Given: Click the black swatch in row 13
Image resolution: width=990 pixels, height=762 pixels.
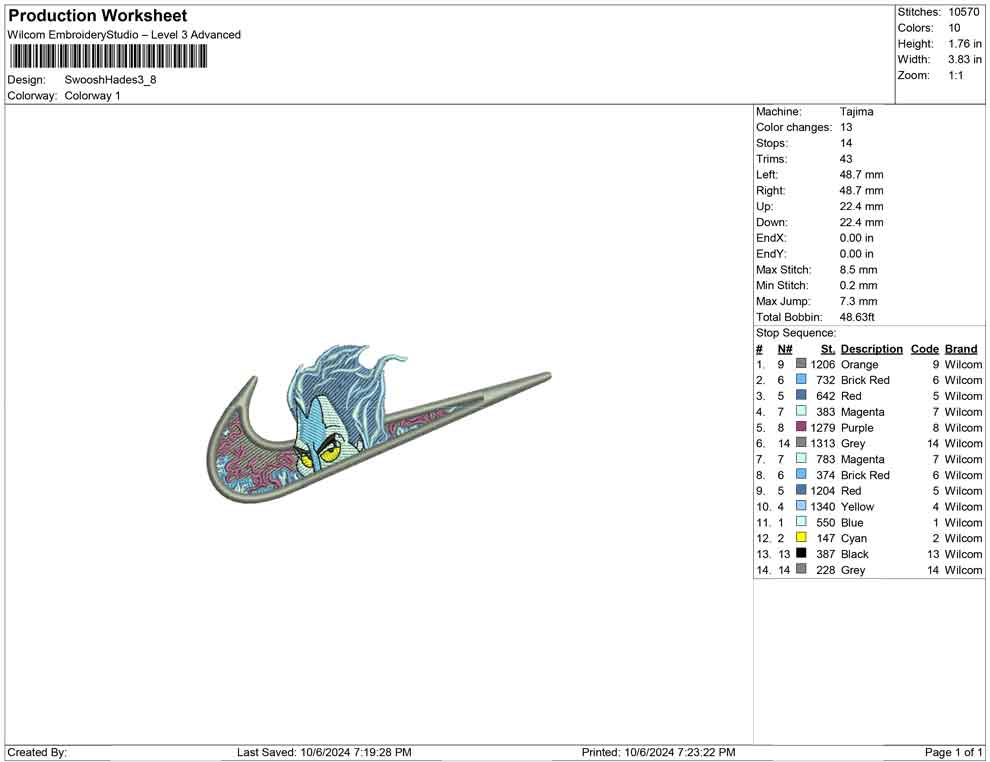Looking at the screenshot, I should tap(801, 554).
